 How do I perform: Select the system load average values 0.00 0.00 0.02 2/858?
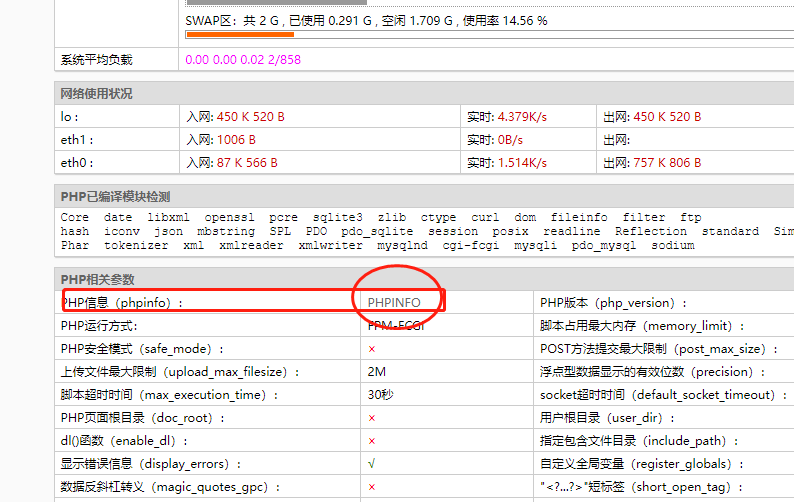click(243, 60)
